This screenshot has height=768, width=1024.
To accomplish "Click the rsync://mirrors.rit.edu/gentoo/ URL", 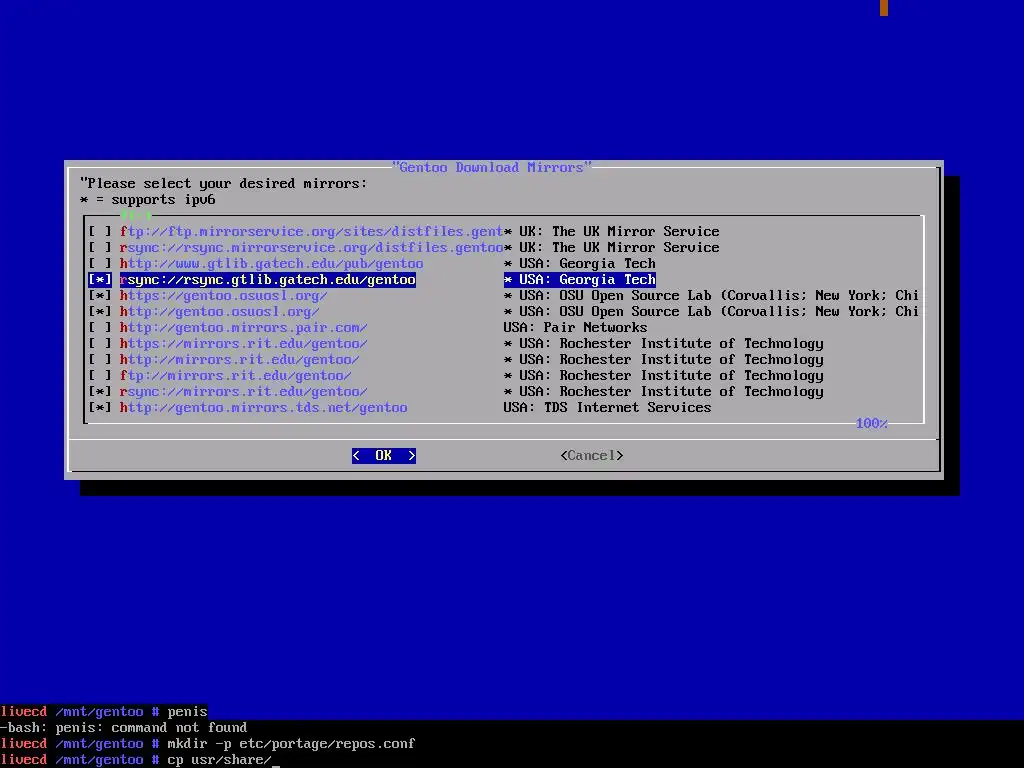I will pyautogui.click(x=244, y=391).
